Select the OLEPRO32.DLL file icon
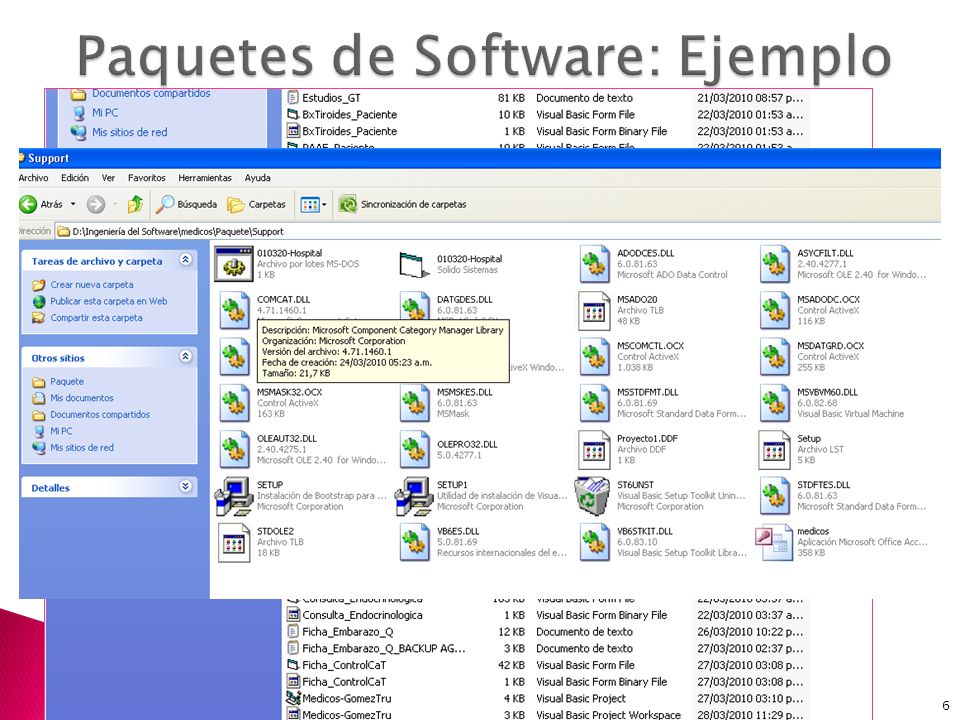 click(x=414, y=449)
